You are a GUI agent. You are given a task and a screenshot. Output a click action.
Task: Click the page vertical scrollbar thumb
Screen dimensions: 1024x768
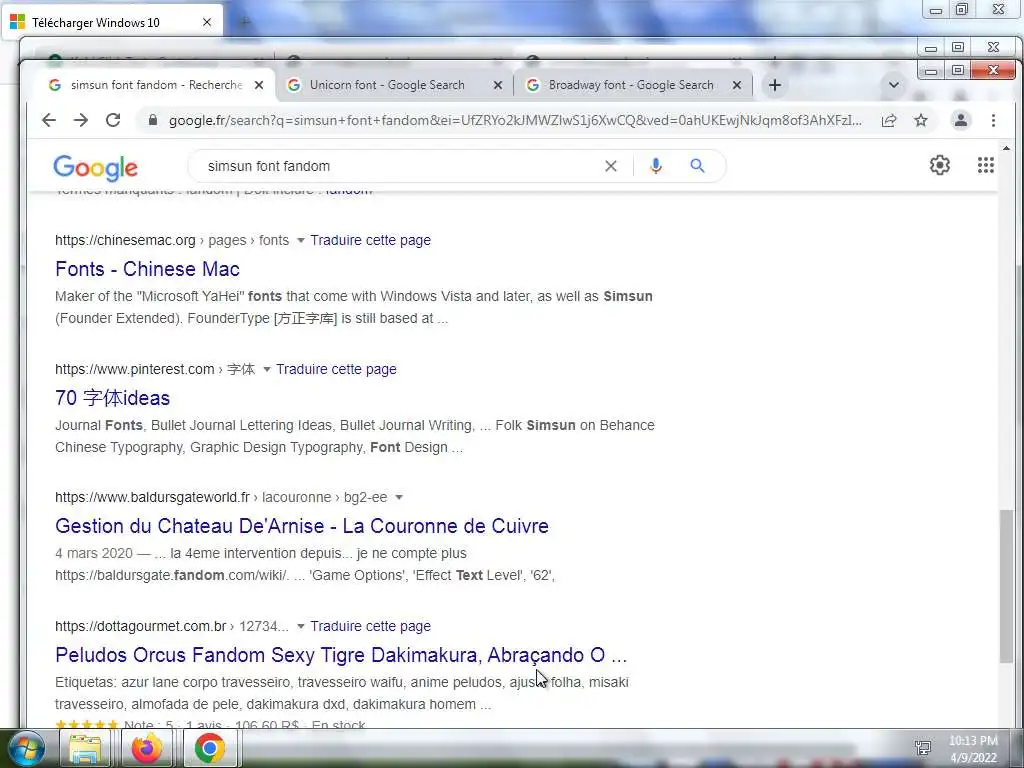pyautogui.click(x=1006, y=586)
